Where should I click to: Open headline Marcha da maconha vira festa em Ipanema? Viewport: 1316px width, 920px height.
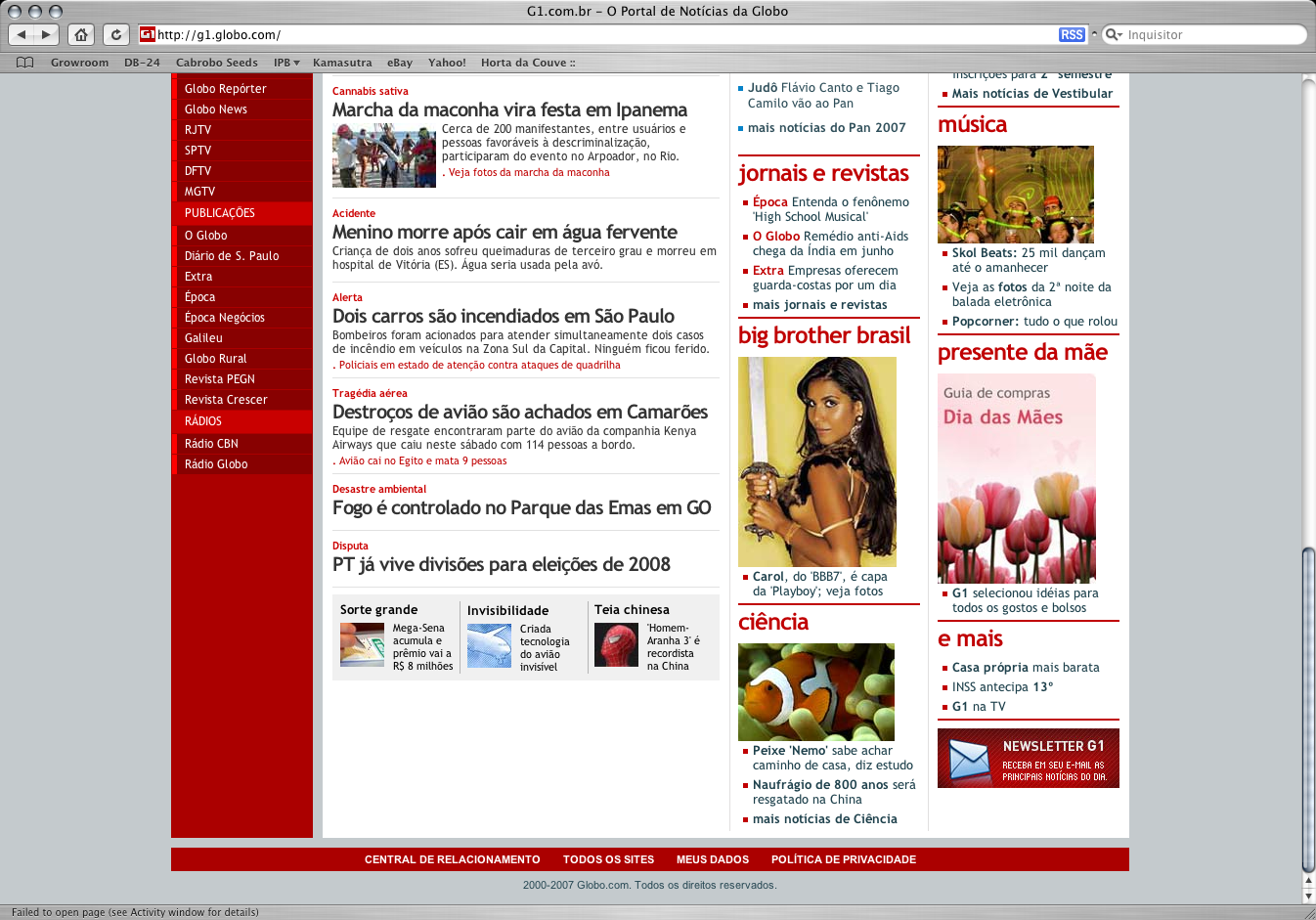pos(509,110)
